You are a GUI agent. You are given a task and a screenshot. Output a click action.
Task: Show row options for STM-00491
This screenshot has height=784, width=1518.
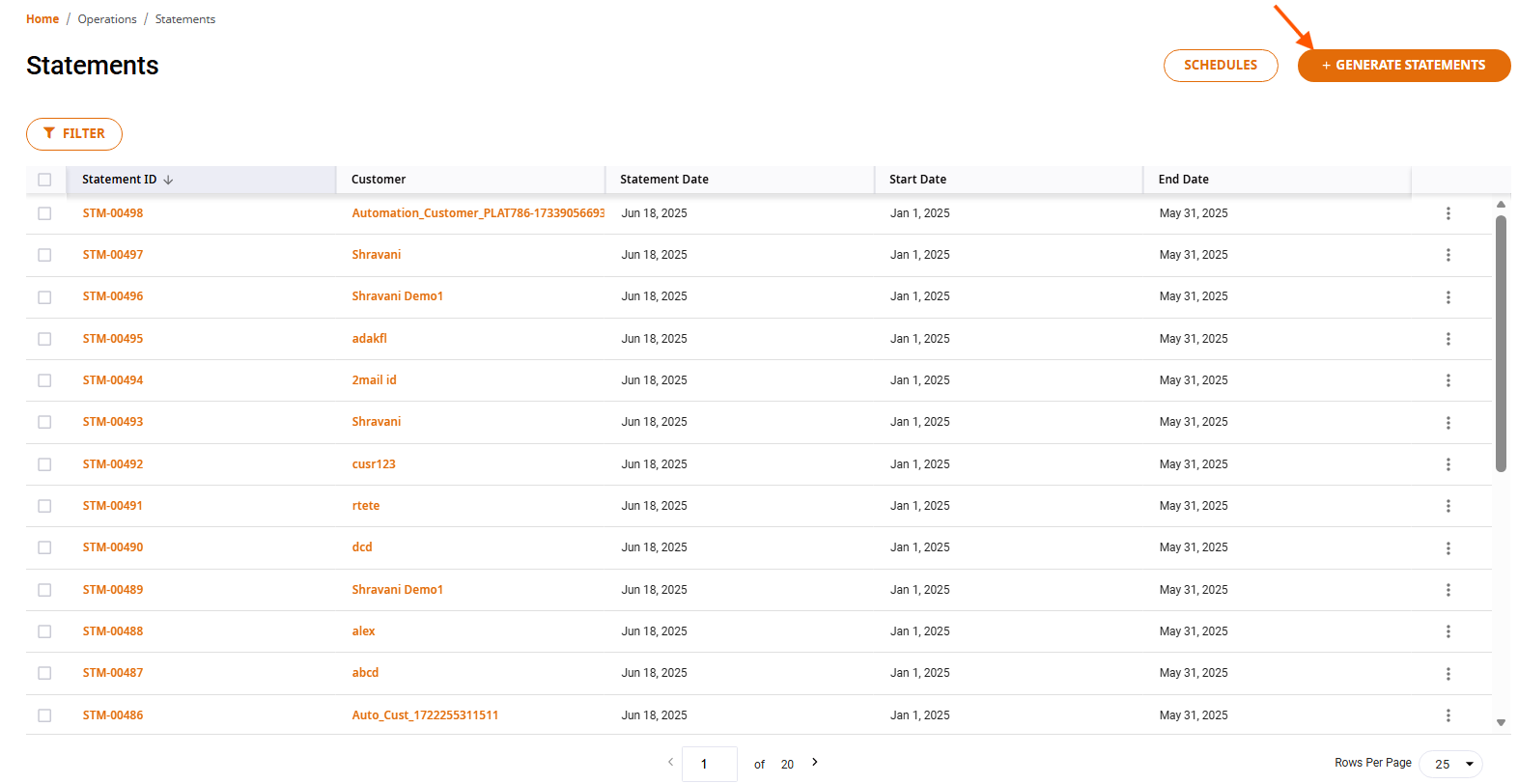[x=1448, y=506]
